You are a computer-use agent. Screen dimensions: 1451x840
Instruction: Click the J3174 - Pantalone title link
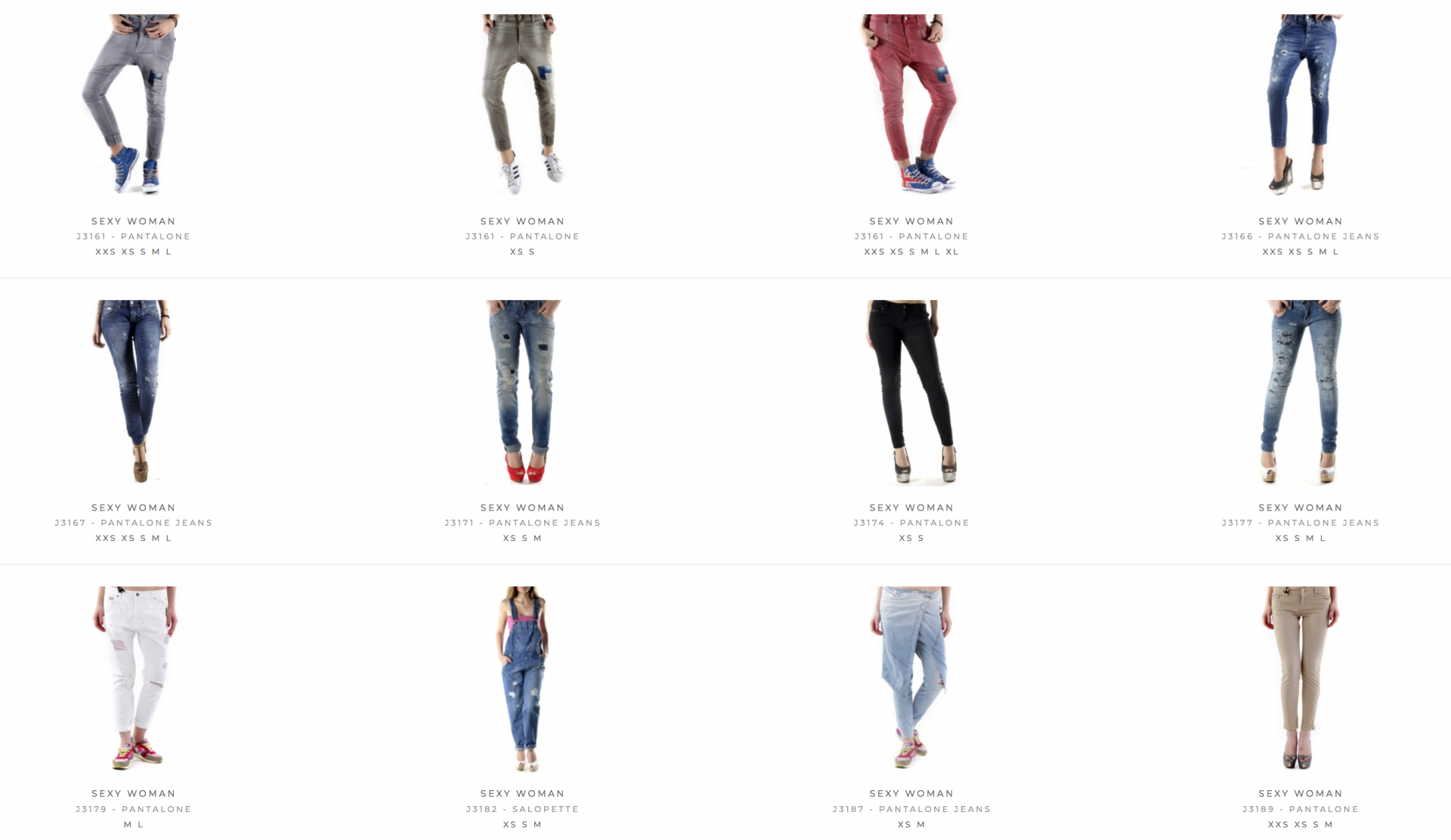pyautogui.click(x=911, y=523)
